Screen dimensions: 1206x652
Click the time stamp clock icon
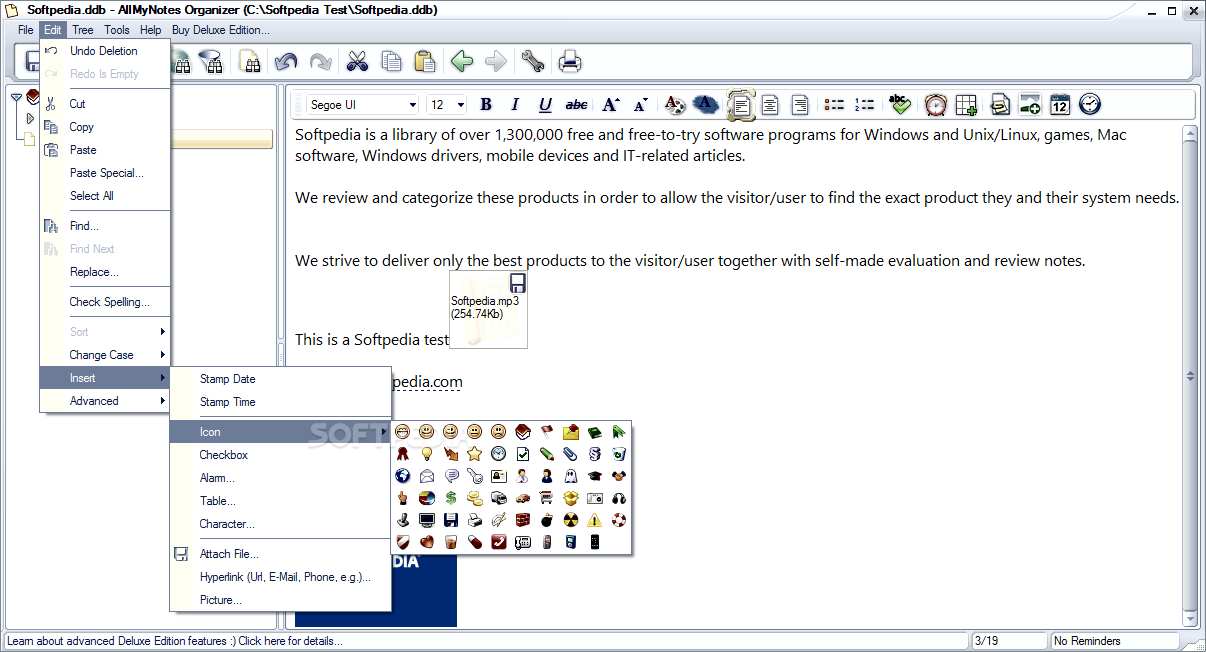(x=1090, y=104)
